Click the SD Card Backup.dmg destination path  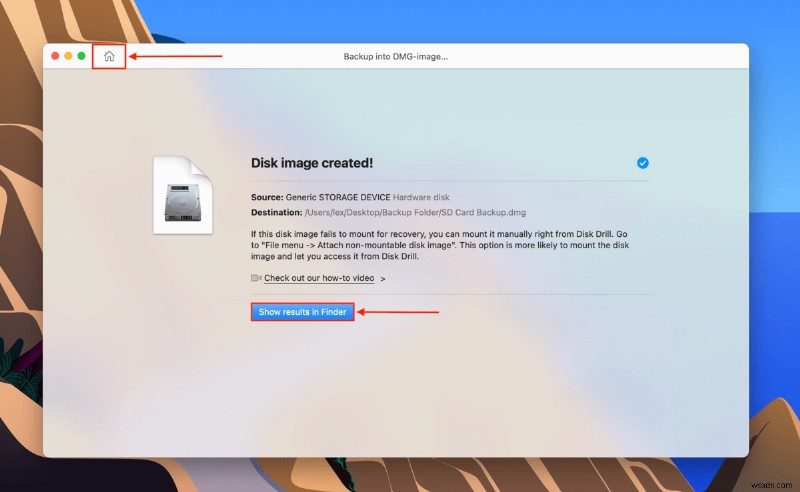[x=415, y=212]
